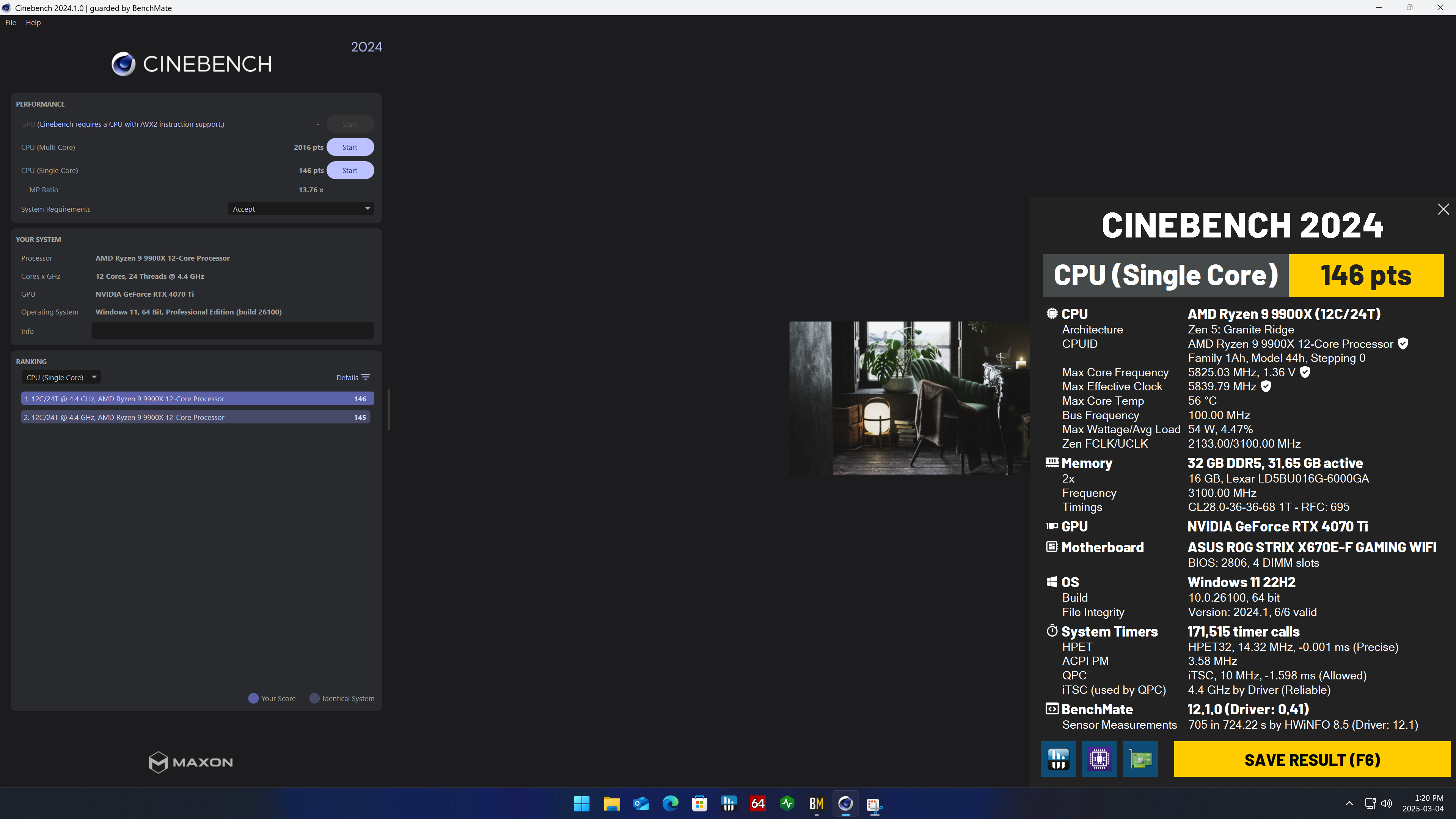The image size is (1456, 819).
Task: Launch CPU-Z from the BenchMate panel
Action: point(1099,759)
